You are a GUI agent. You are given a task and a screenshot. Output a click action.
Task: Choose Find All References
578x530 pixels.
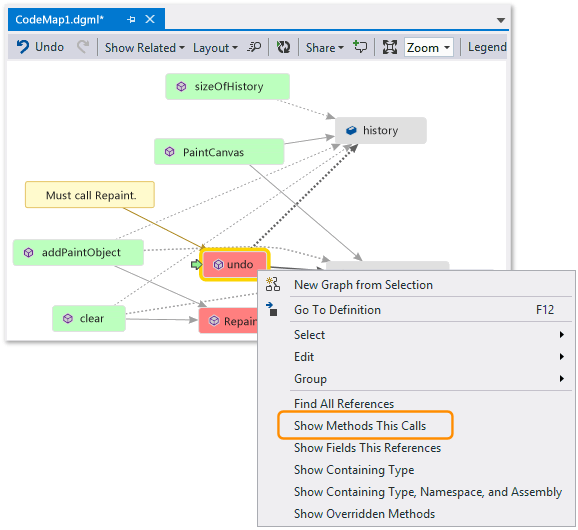click(416, 404)
